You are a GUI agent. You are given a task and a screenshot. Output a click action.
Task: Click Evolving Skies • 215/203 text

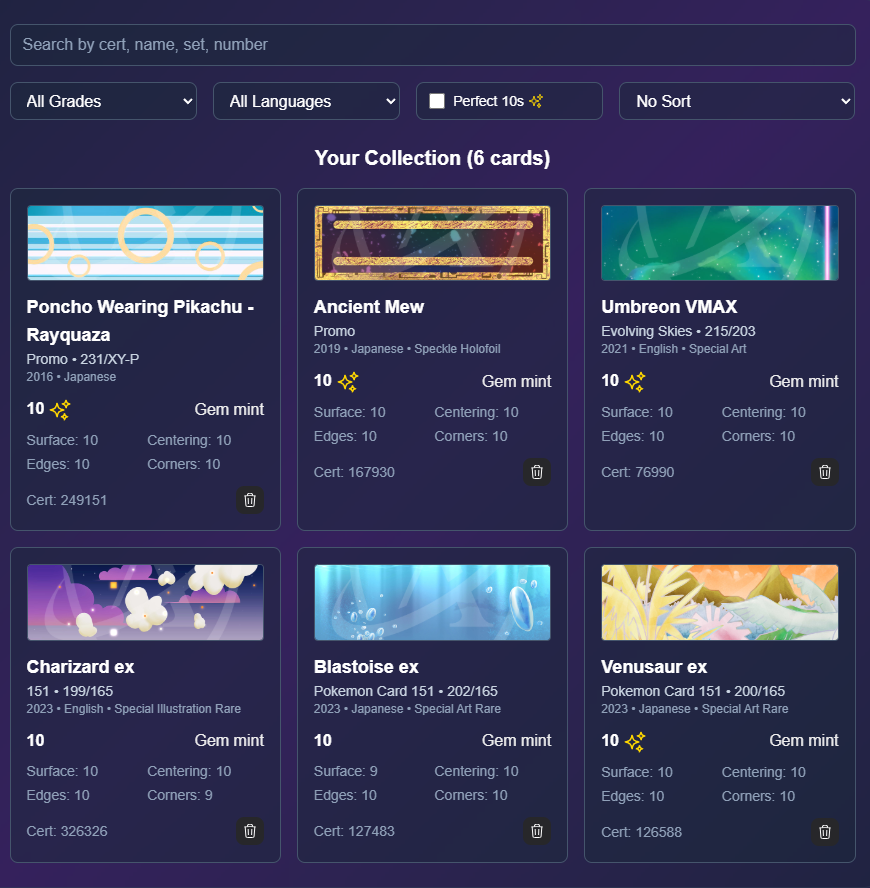[678, 331]
